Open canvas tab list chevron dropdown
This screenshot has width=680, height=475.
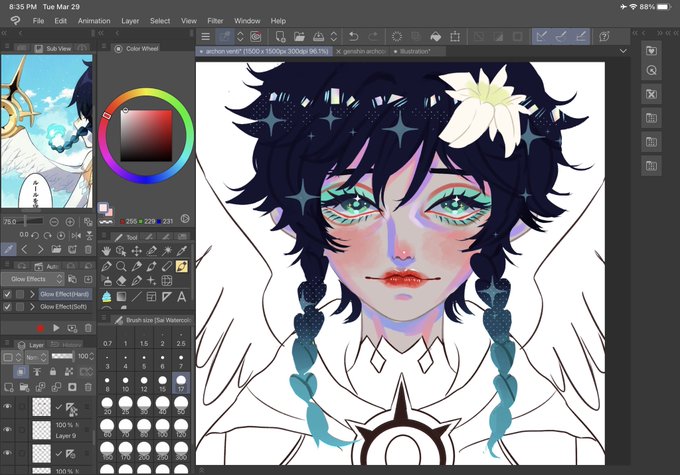click(623, 51)
